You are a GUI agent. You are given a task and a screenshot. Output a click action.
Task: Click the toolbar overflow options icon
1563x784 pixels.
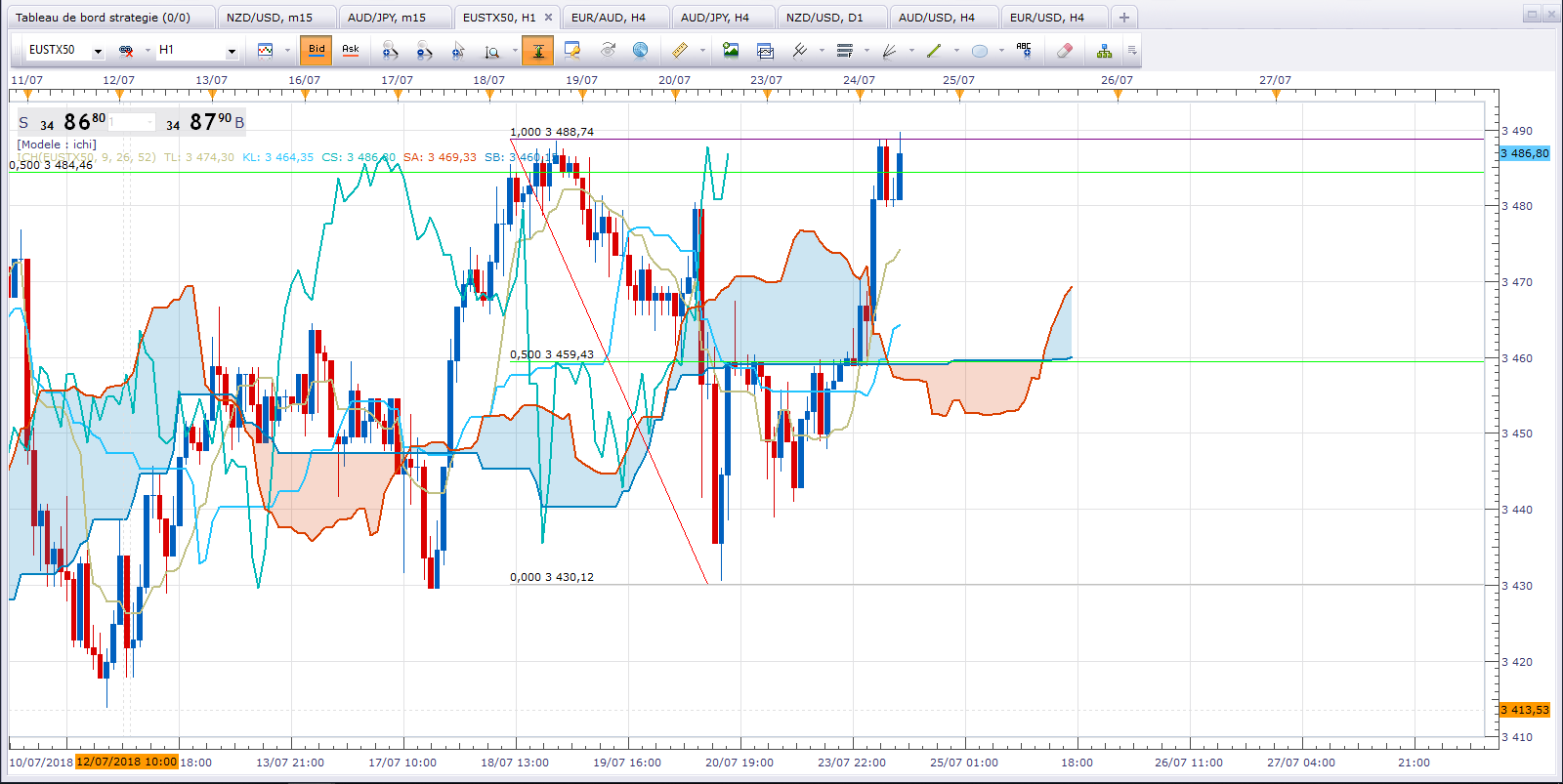1132,51
